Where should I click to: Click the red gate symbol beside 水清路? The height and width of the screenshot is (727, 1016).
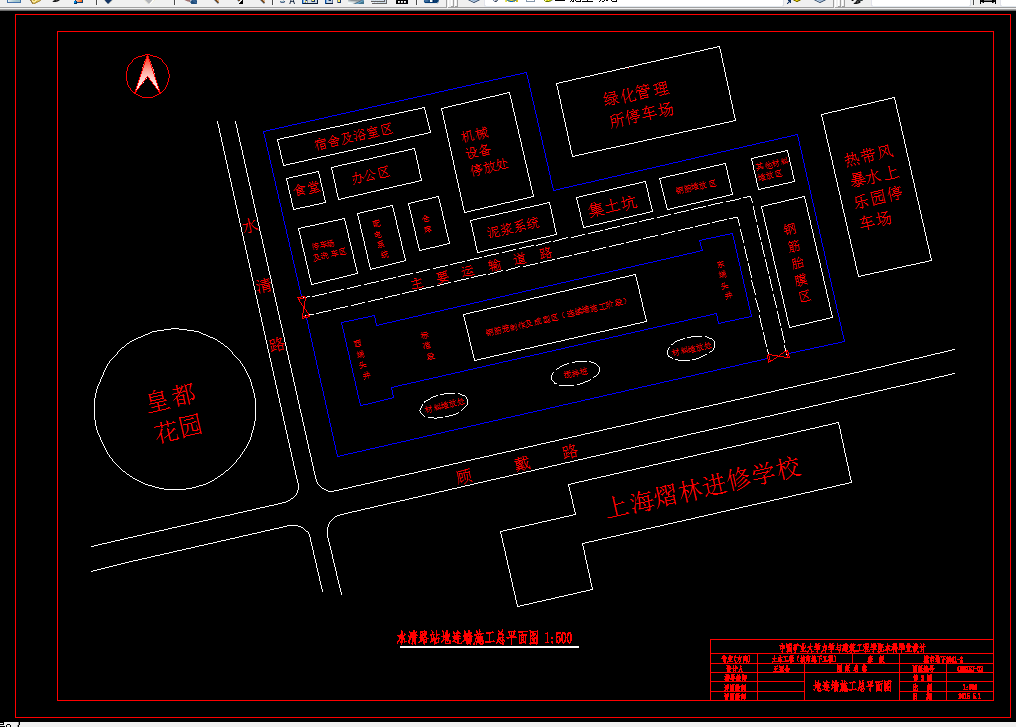click(303, 307)
